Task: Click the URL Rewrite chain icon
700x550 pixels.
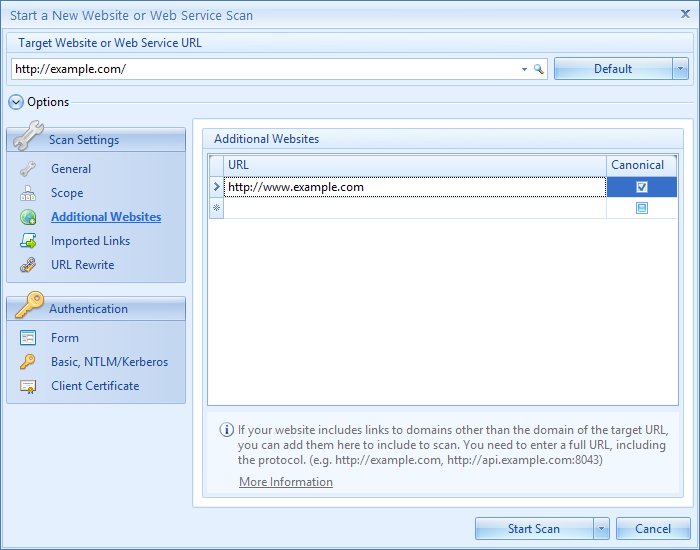Action: coord(28,265)
